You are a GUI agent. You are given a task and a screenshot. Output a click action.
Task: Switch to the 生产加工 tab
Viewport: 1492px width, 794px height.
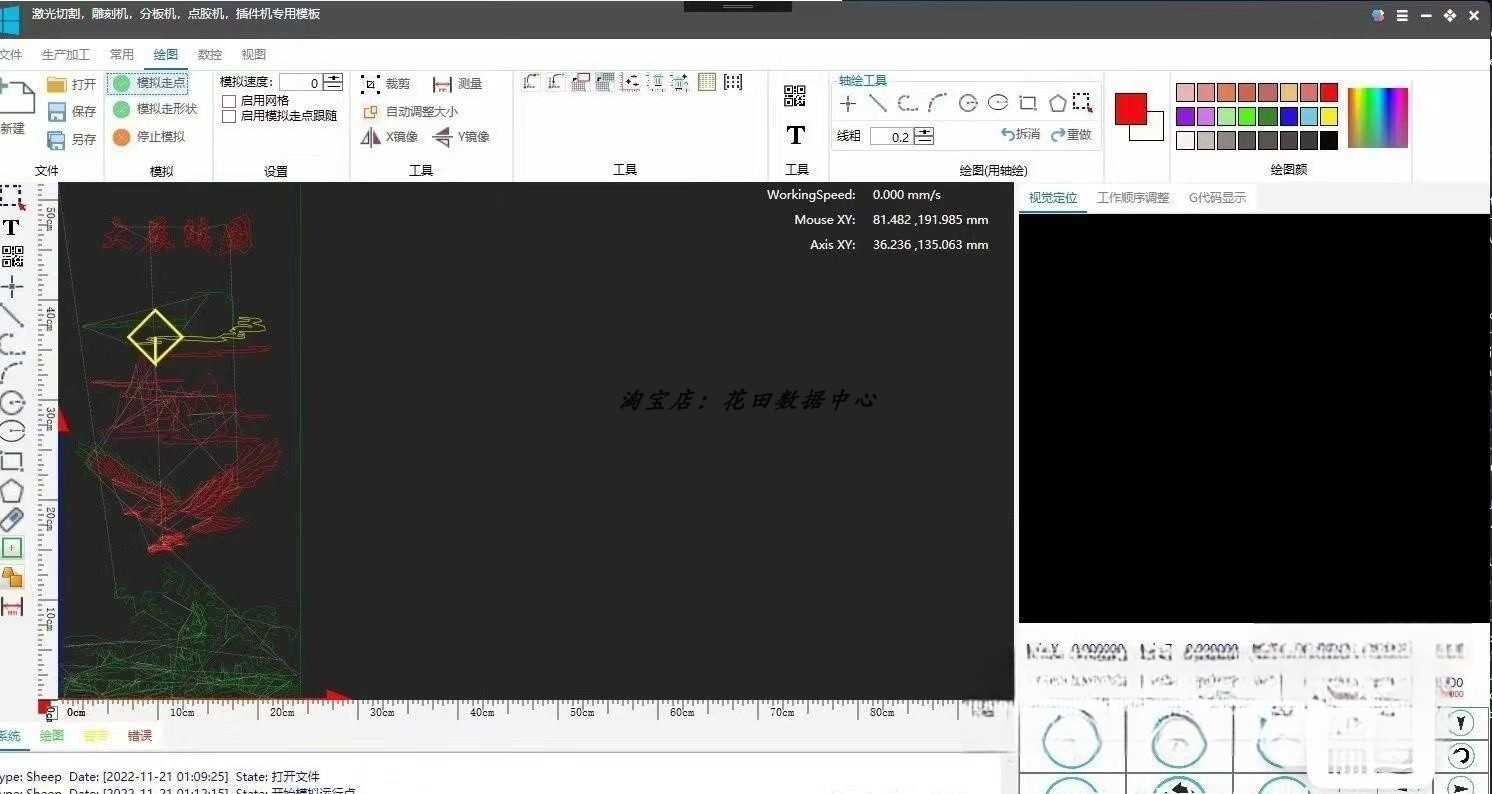click(66, 55)
